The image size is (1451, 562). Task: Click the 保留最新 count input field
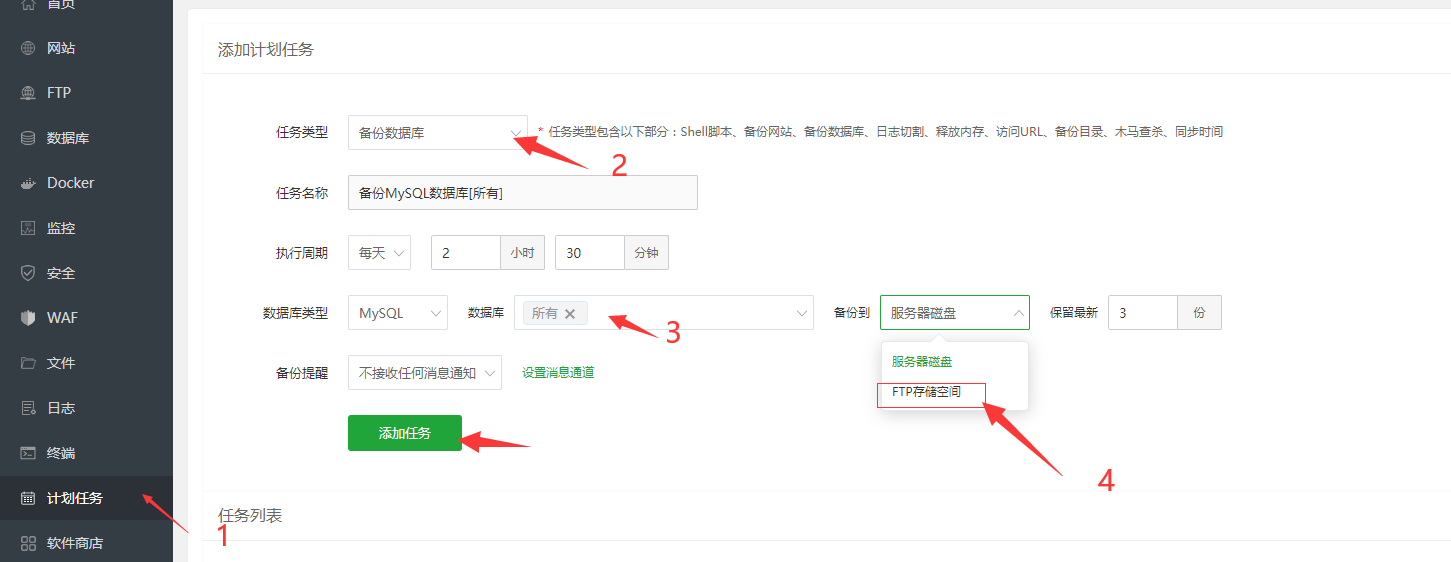(x=1142, y=313)
